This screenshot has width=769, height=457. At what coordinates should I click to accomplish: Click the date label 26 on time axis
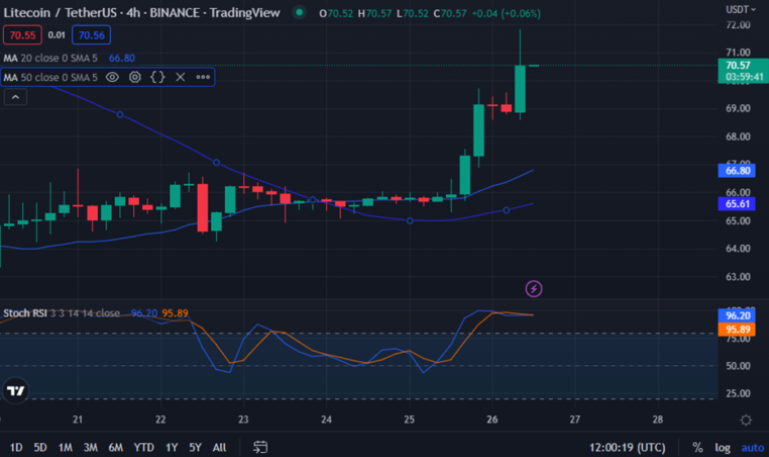point(492,420)
